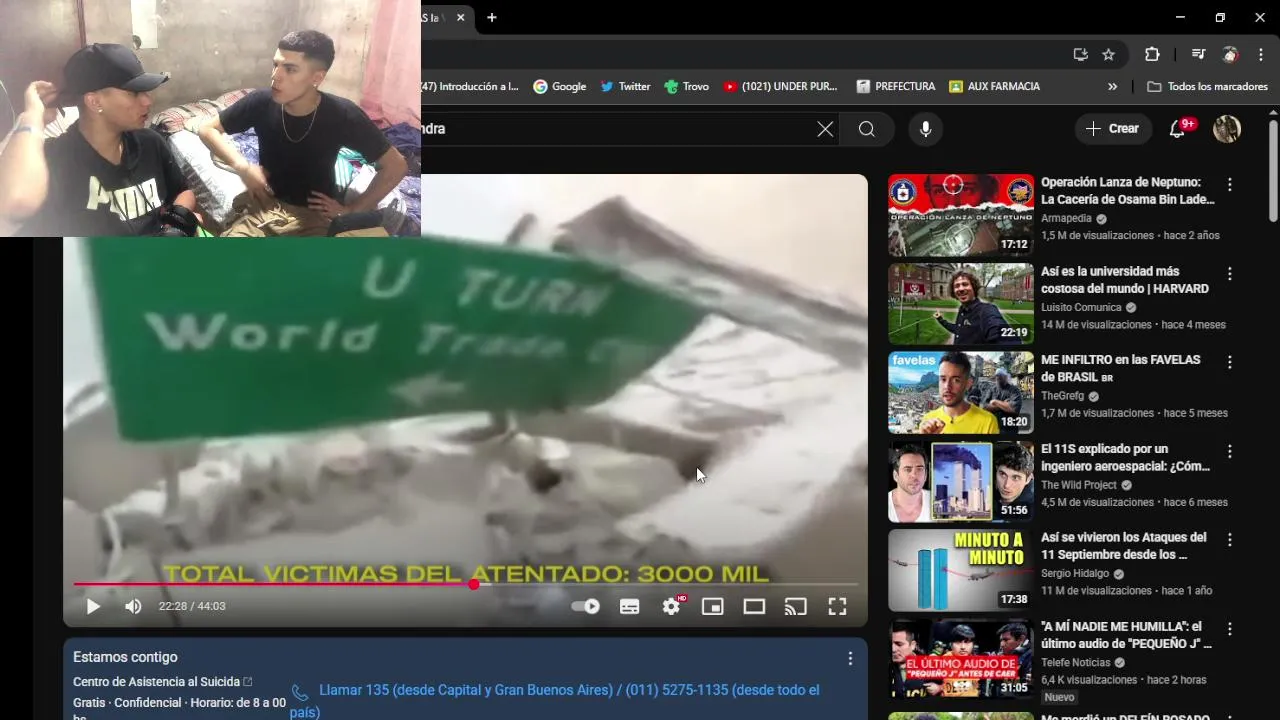Call 135 helpline phone link
Screen dimensions: 1280x720
point(555,699)
